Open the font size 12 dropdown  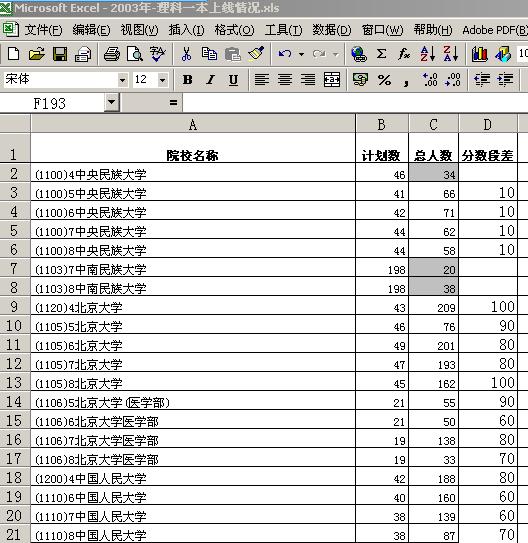click(x=162, y=80)
